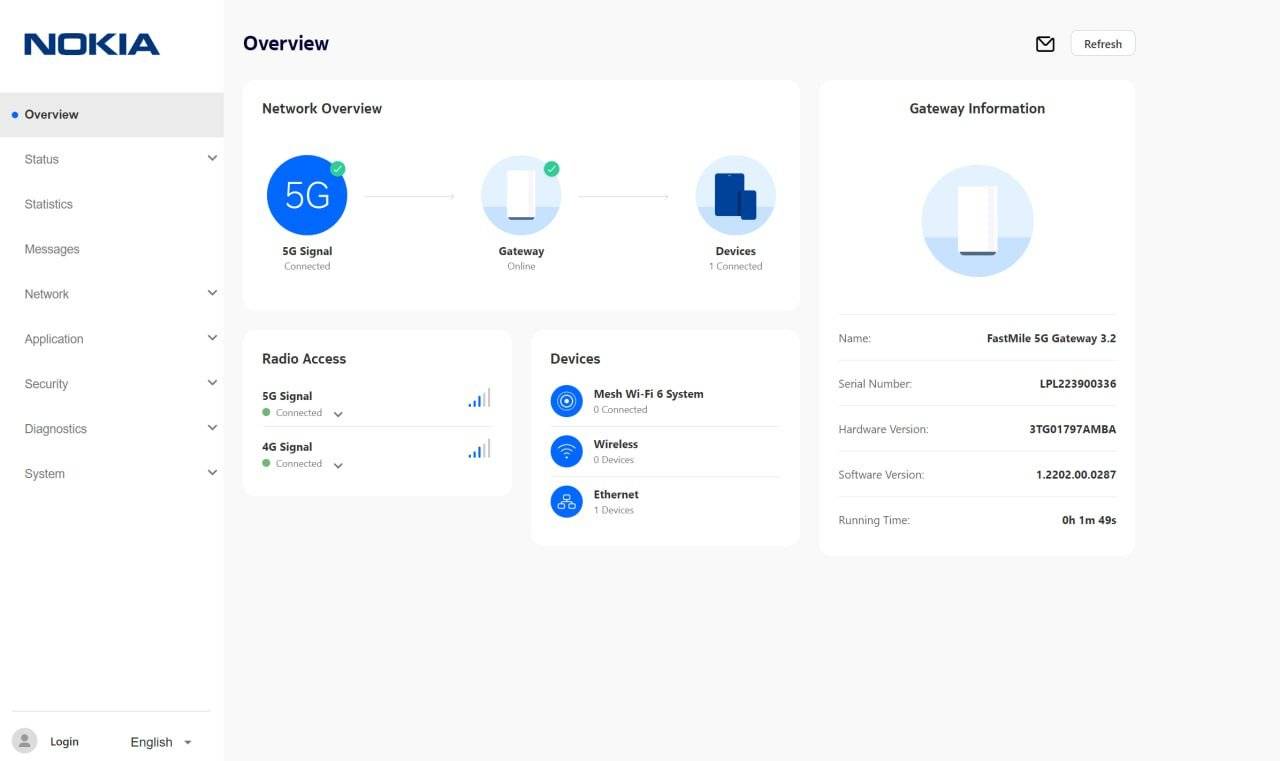The width and height of the screenshot is (1280, 761).
Task: Click the Devices icon in Network Overview
Action: [735, 195]
